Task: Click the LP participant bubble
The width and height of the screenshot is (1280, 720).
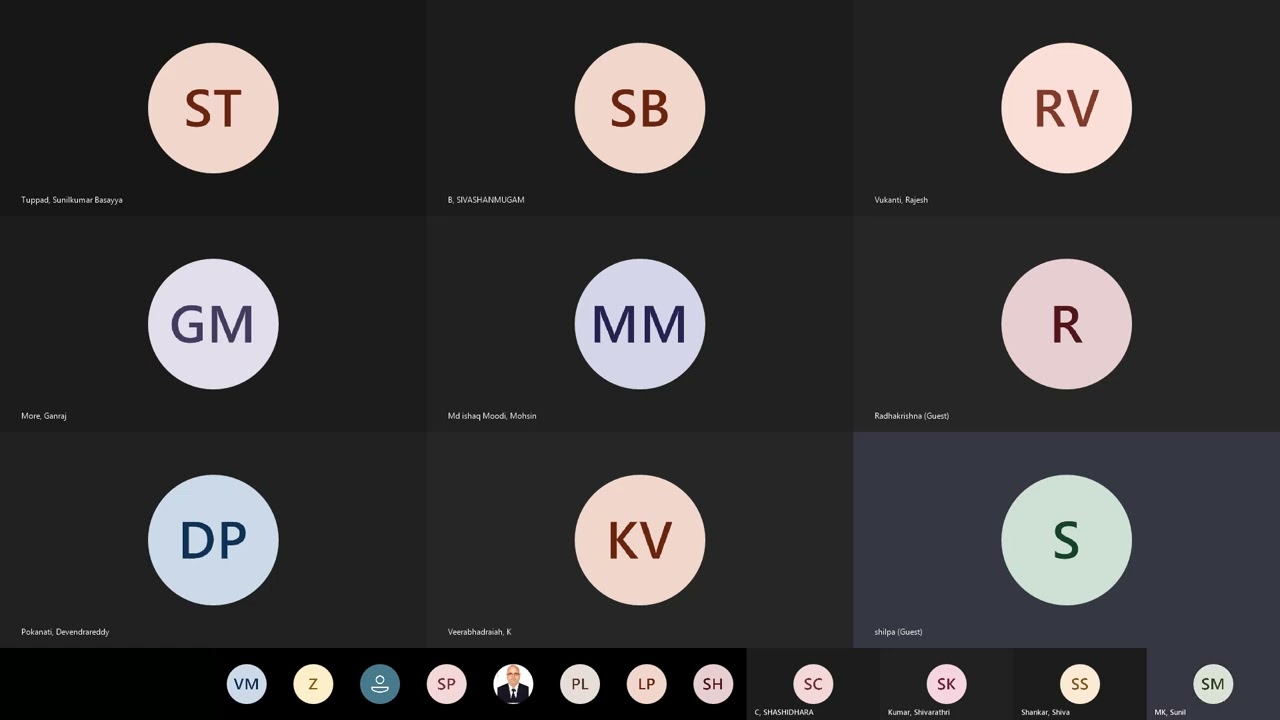Action: pos(646,684)
